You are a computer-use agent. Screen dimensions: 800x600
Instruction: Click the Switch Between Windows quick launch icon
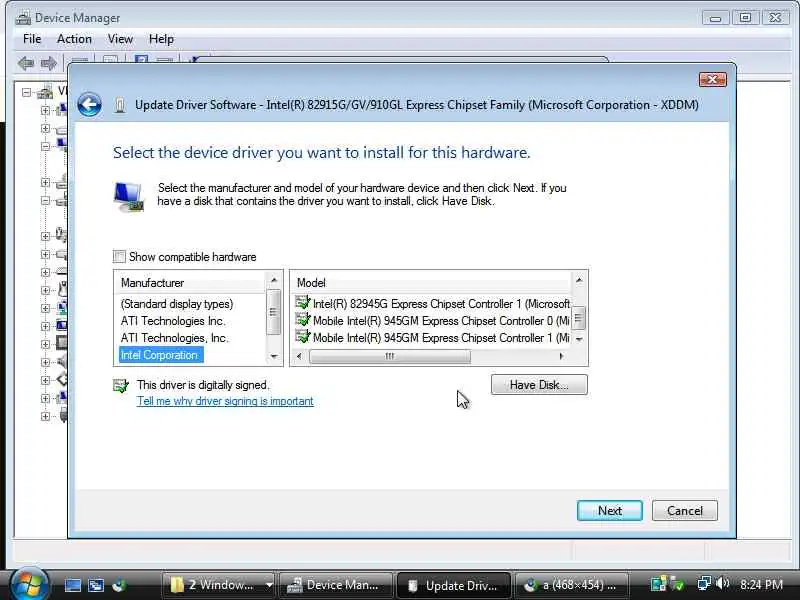(96, 585)
